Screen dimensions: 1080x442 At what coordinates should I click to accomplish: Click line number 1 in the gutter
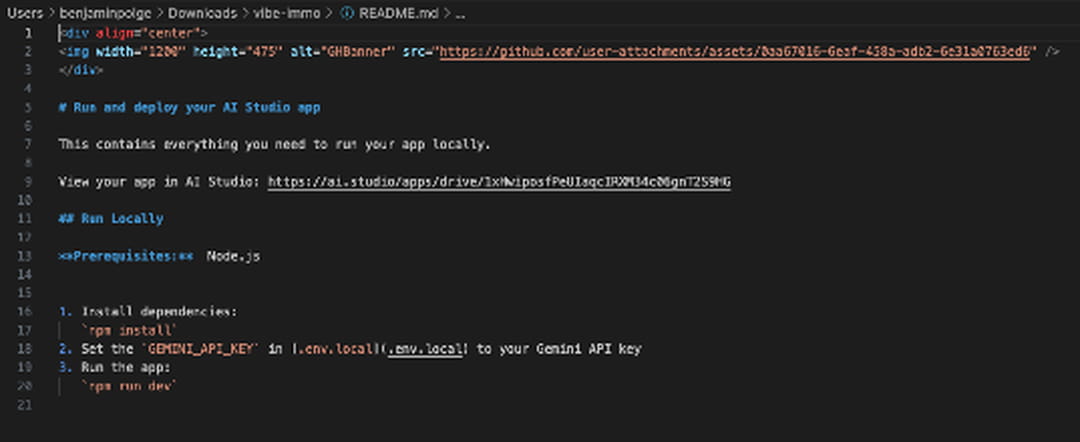pyautogui.click(x=29, y=33)
